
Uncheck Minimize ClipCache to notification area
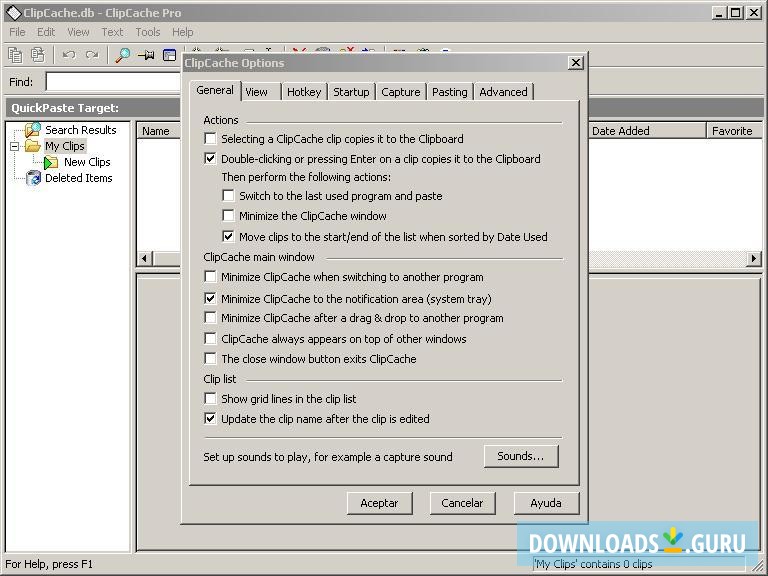point(210,298)
